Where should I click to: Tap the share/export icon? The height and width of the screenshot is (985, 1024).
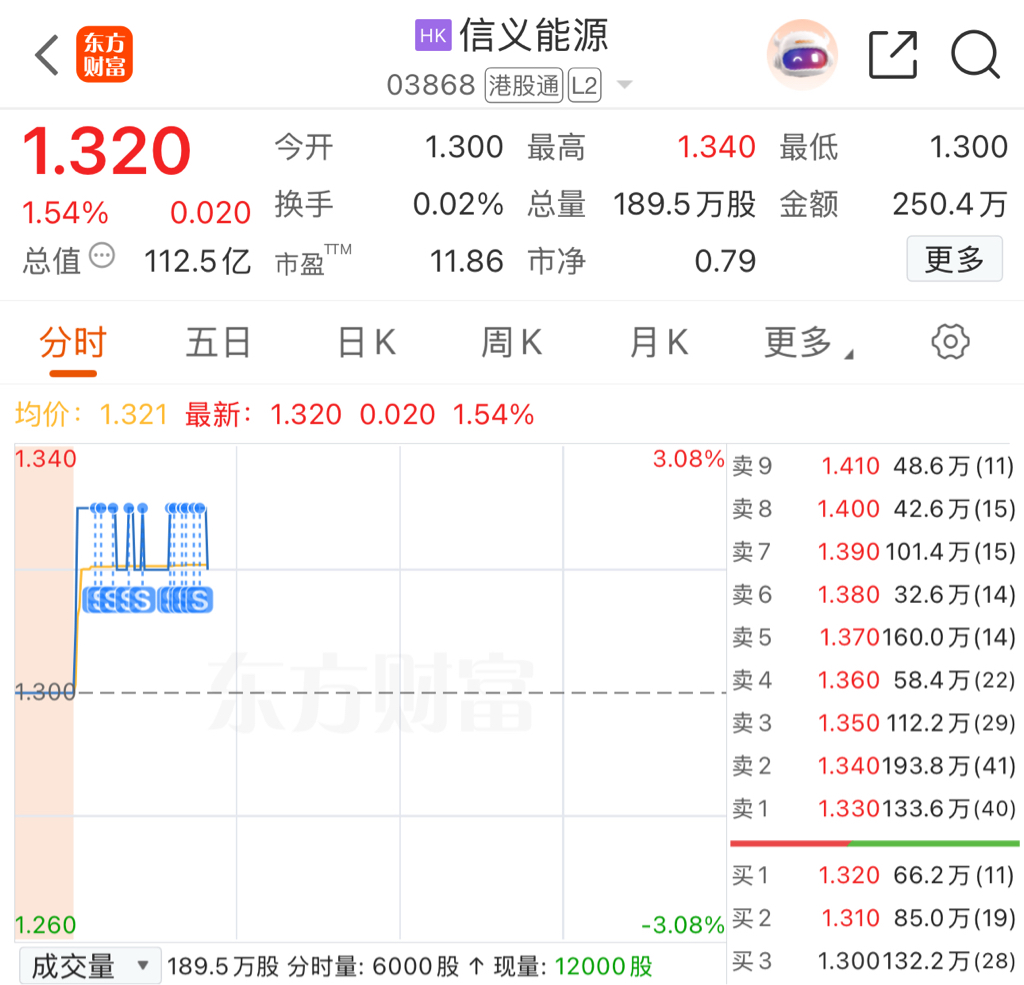click(x=893, y=55)
